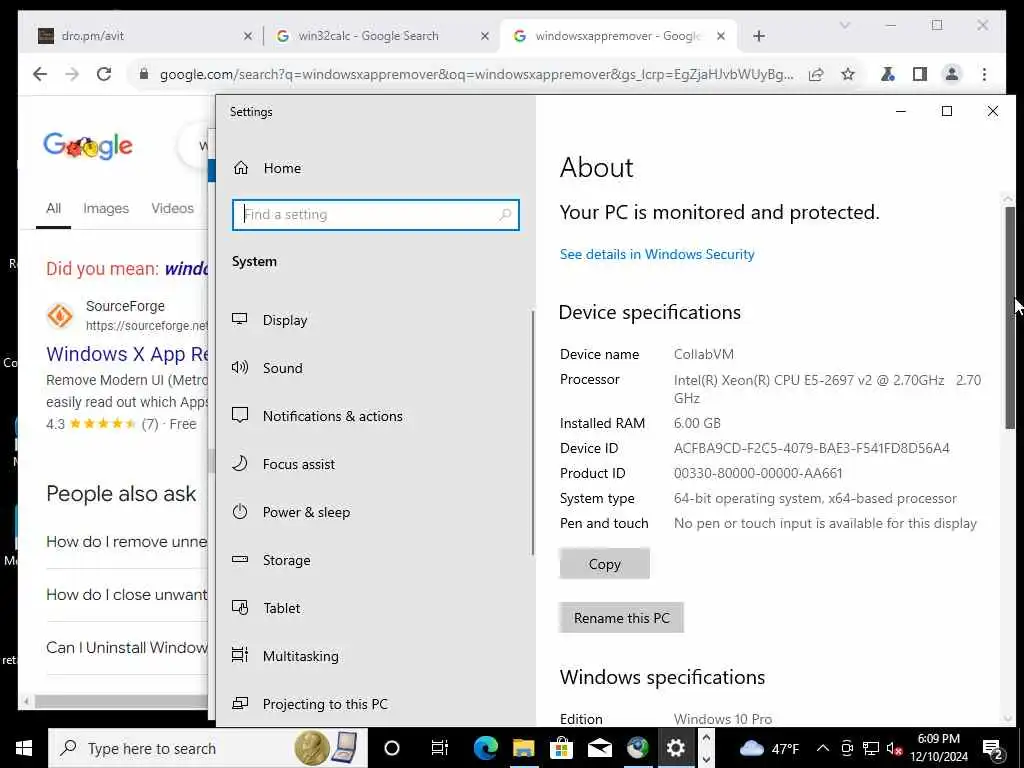The image size is (1024, 768).
Task: Close the dro.pm/avit tab
Action: point(248,36)
